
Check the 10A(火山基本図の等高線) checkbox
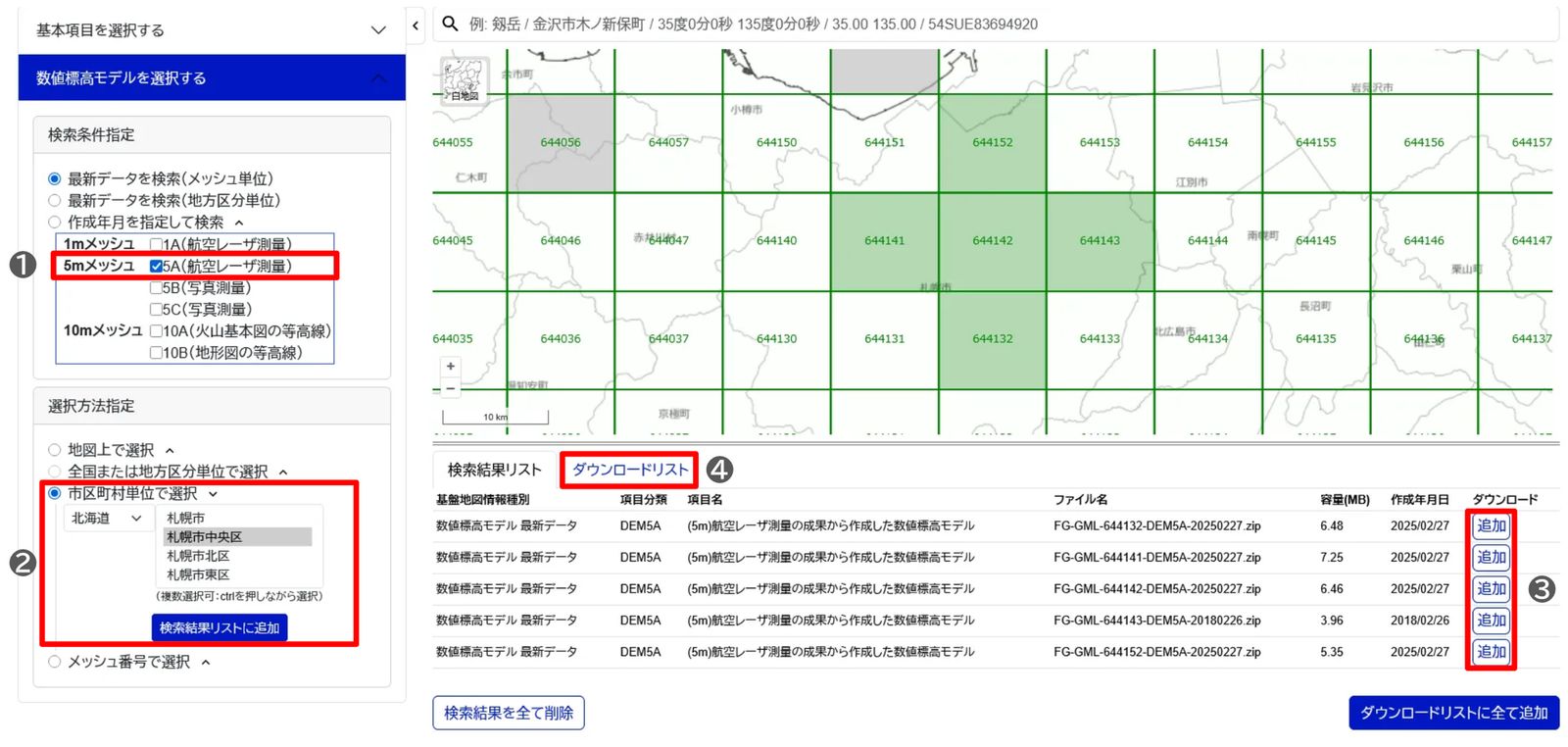click(156, 331)
